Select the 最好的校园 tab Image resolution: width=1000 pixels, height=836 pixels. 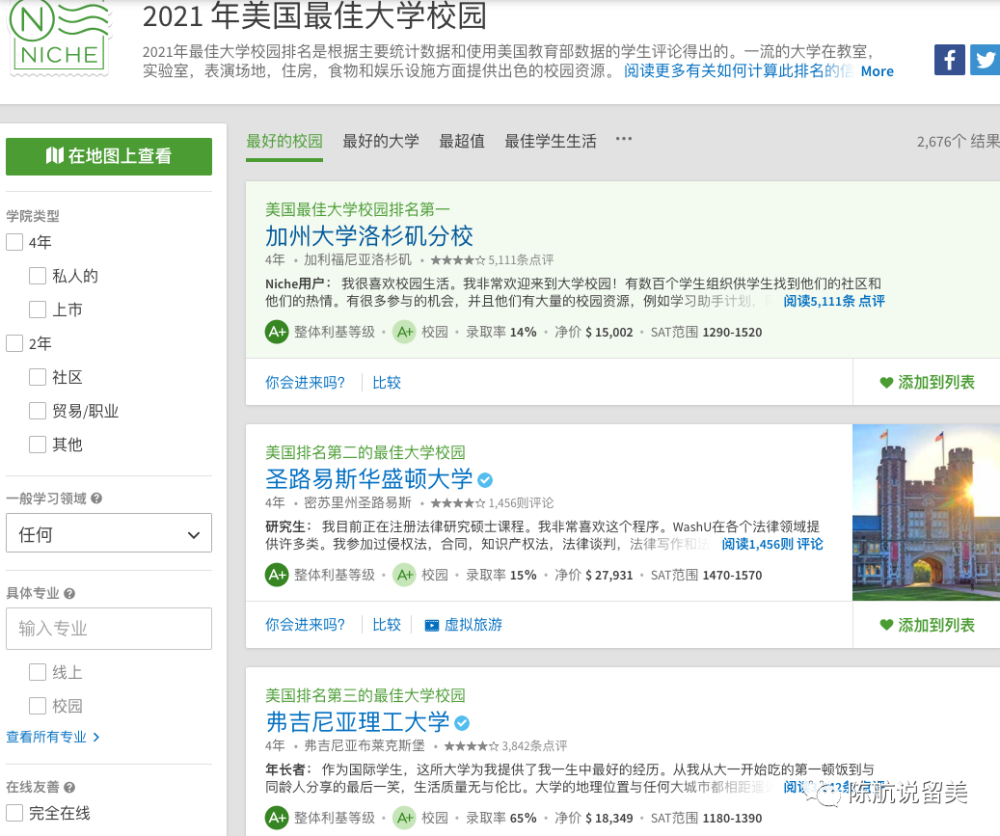[284, 141]
